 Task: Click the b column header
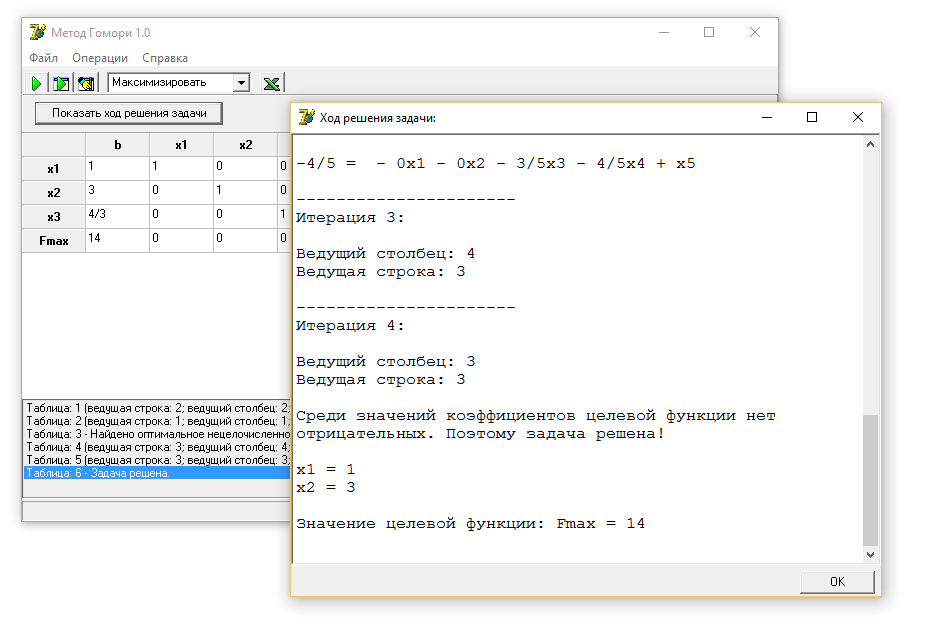117,145
